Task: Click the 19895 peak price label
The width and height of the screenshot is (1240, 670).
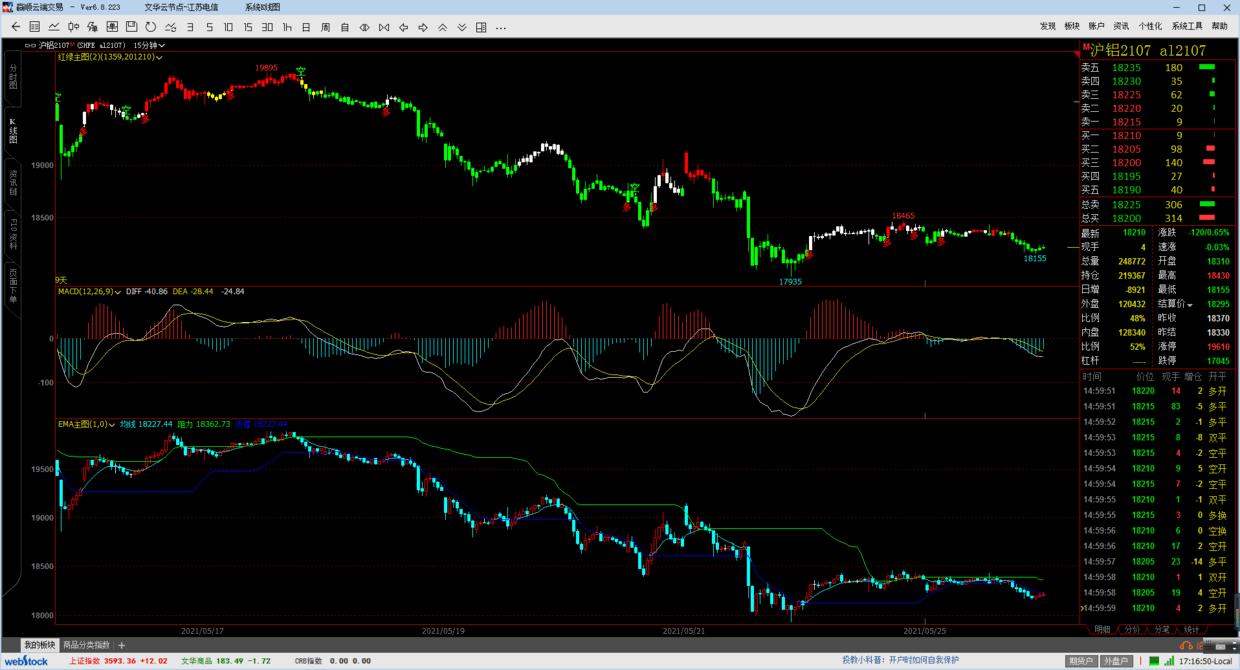Action: pos(266,68)
